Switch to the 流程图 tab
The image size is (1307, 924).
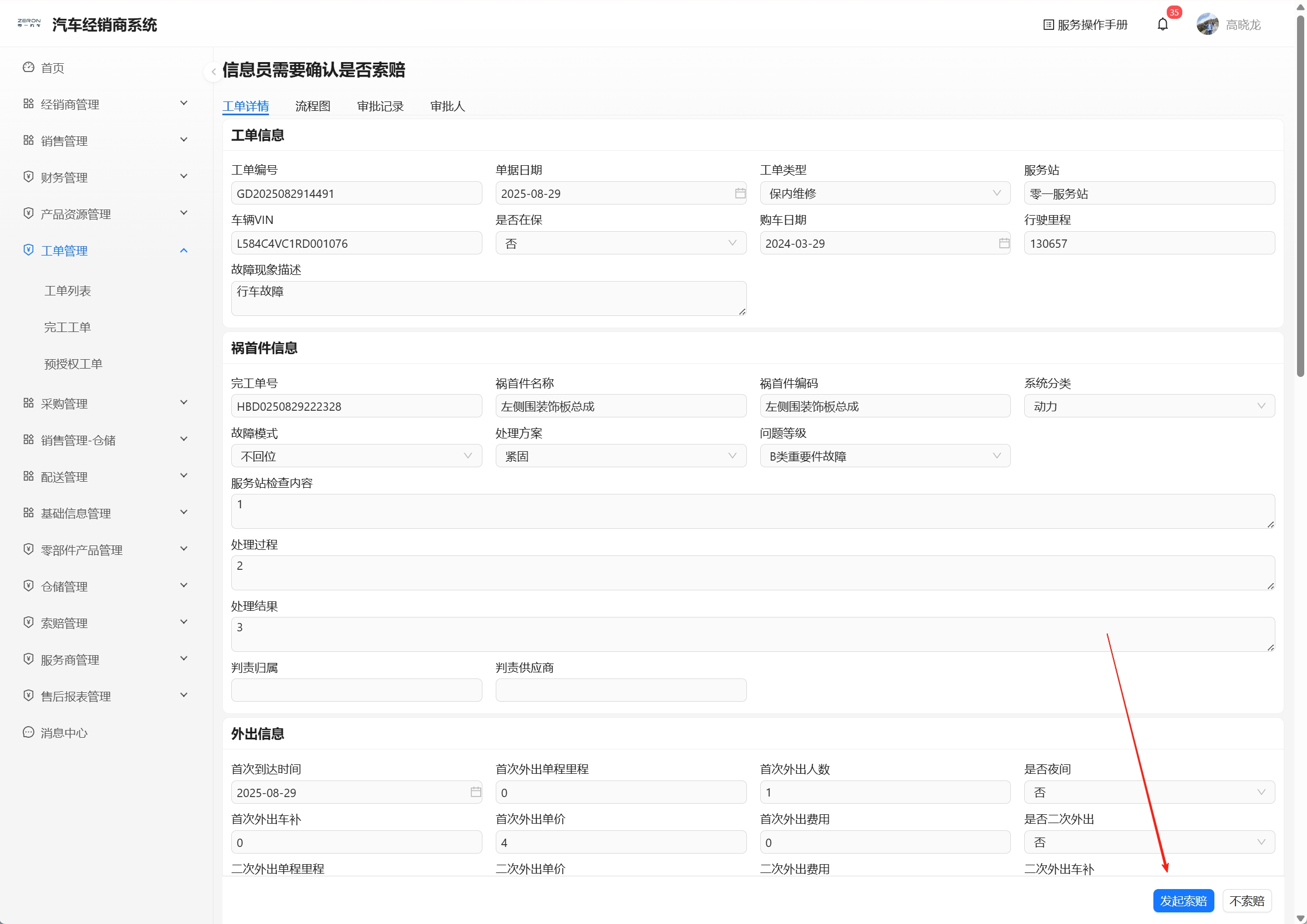[x=313, y=106]
